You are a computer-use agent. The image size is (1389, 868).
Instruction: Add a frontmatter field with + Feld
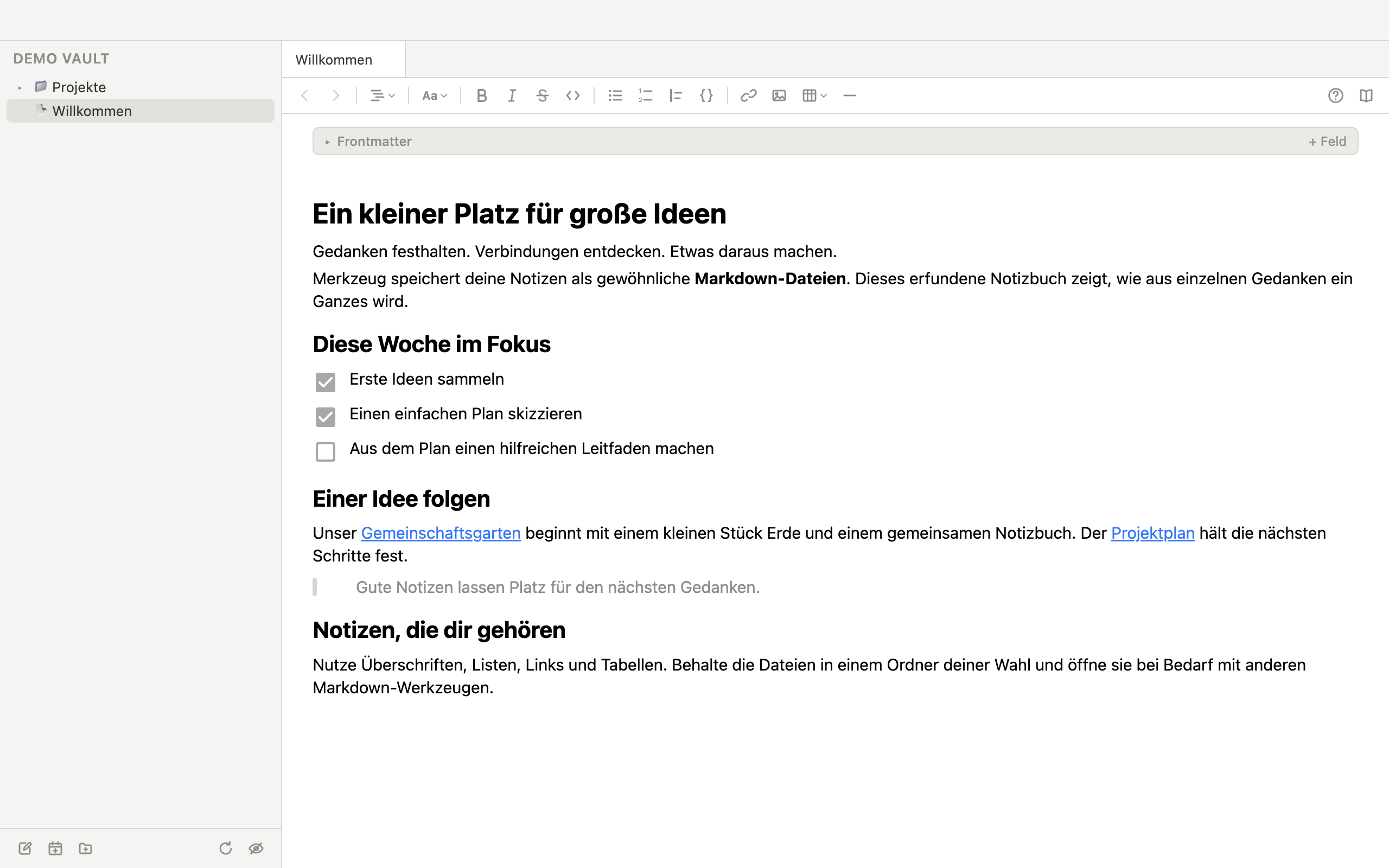(x=1327, y=141)
